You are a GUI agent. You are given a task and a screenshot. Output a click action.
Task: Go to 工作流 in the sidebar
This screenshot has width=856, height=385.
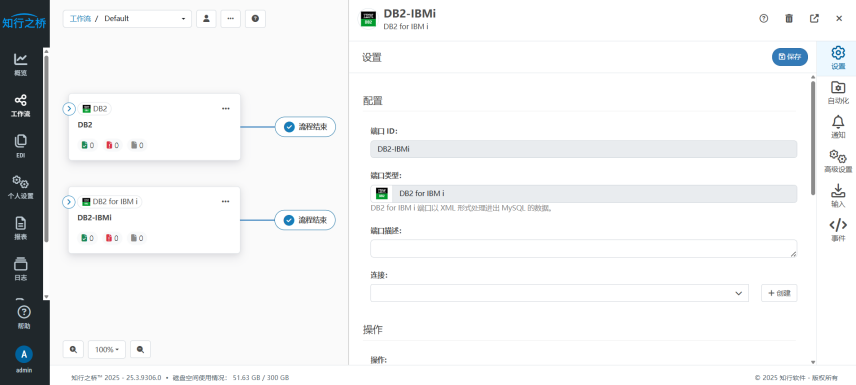pos(21,106)
